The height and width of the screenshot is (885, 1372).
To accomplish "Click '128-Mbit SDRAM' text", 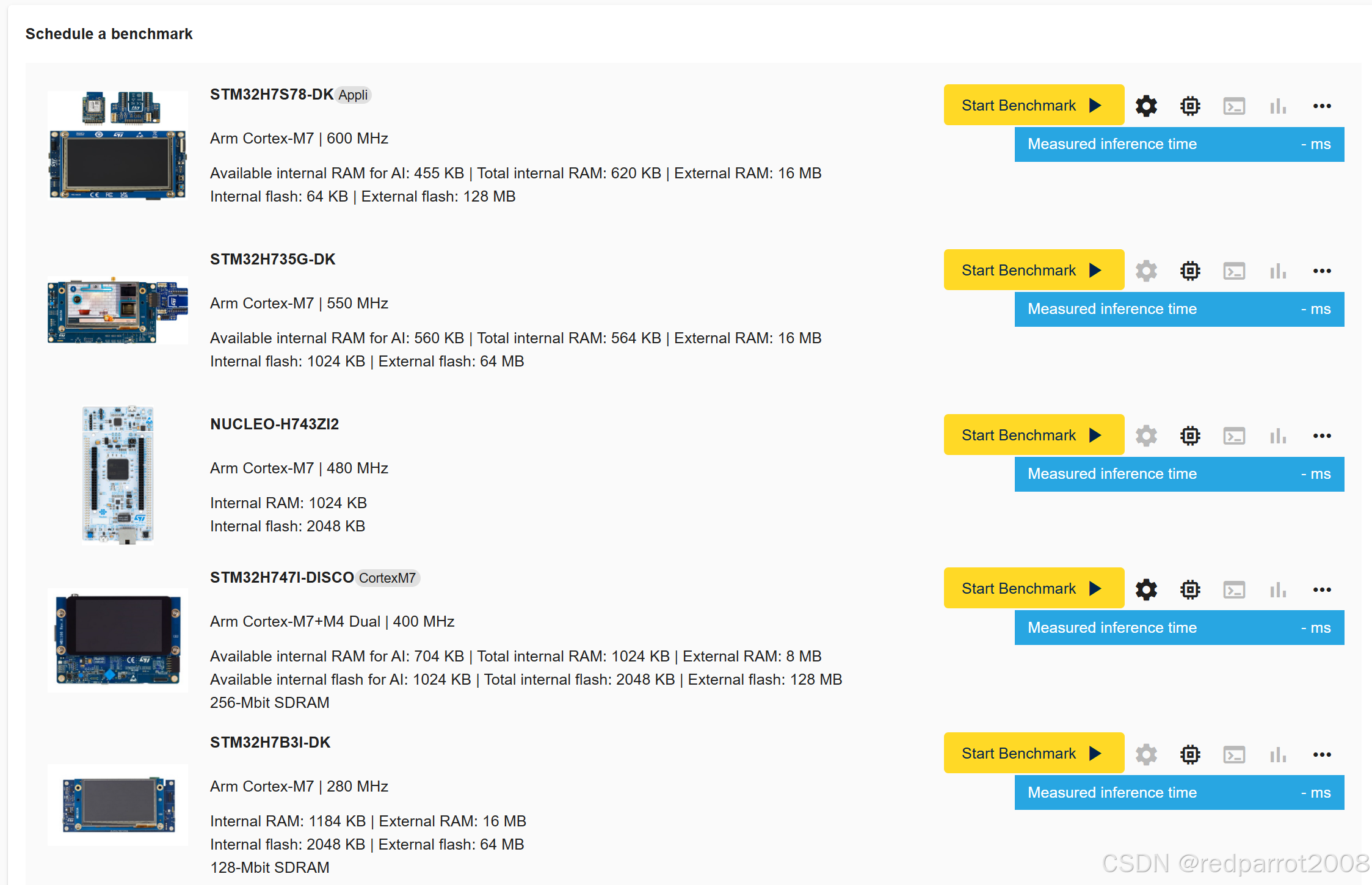I will click(x=270, y=868).
